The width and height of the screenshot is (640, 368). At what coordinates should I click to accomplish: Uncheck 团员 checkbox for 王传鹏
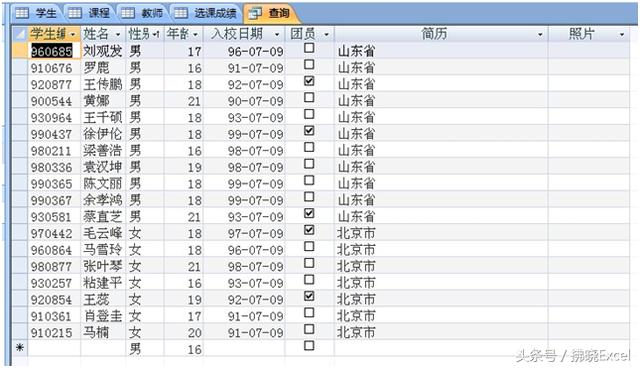(309, 81)
